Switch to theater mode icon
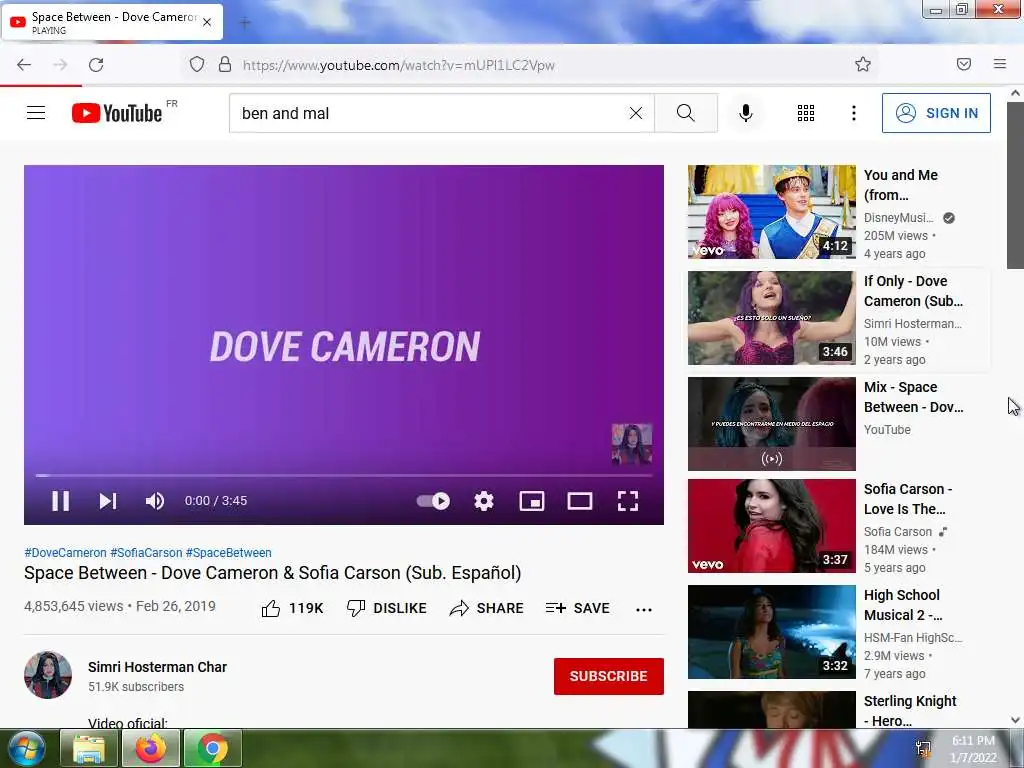Image resolution: width=1024 pixels, height=768 pixels. [x=580, y=501]
